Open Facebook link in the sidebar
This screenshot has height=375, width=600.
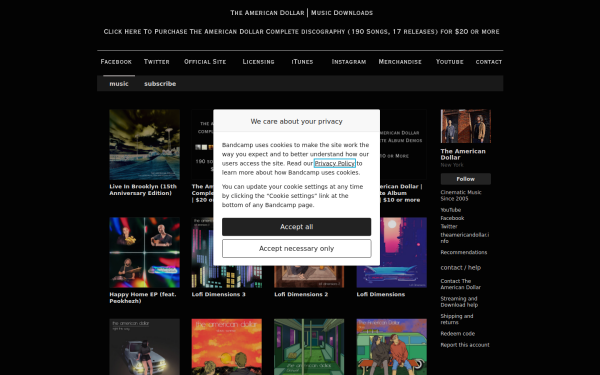[x=452, y=218]
